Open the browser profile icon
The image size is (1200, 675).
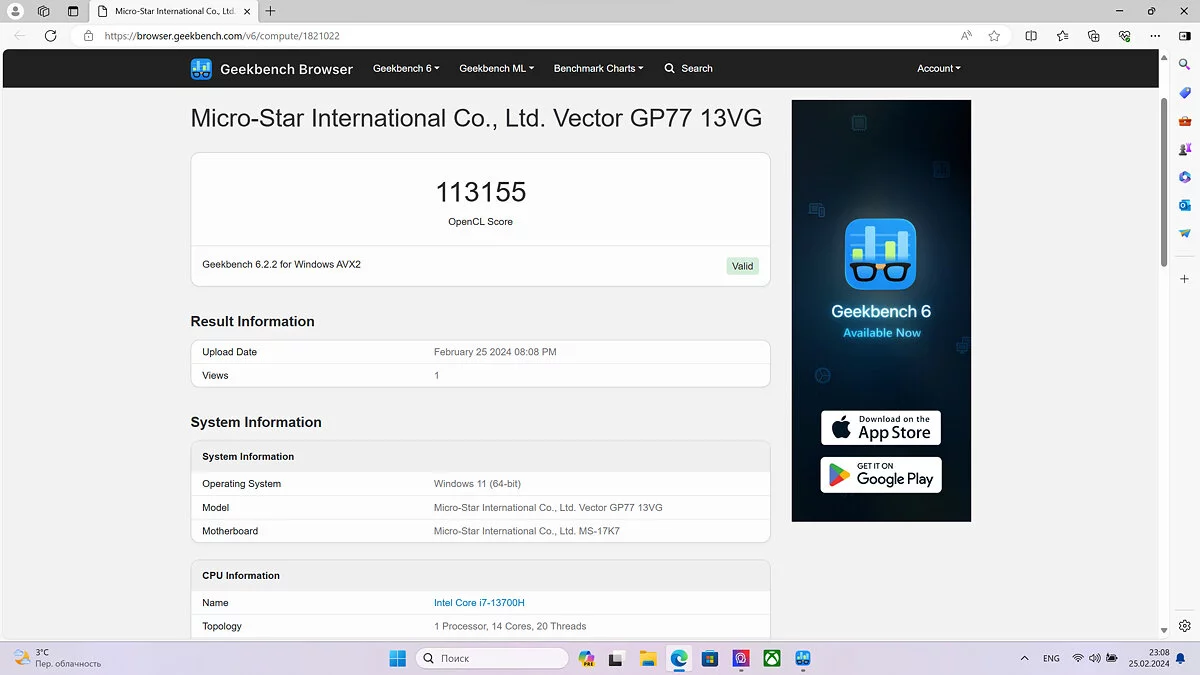[15, 11]
